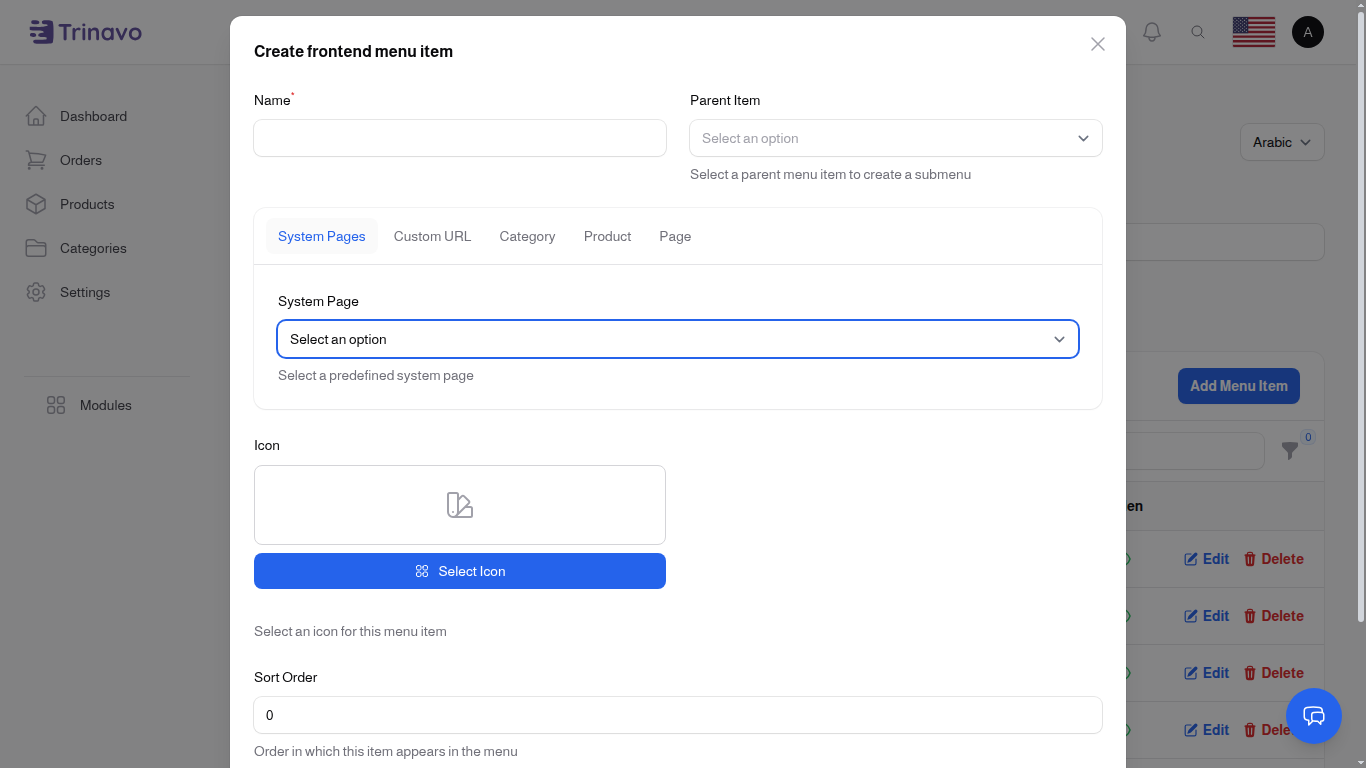Select the Orders cart icon in sidebar
The height and width of the screenshot is (768, 1366).
coord(36,160)
